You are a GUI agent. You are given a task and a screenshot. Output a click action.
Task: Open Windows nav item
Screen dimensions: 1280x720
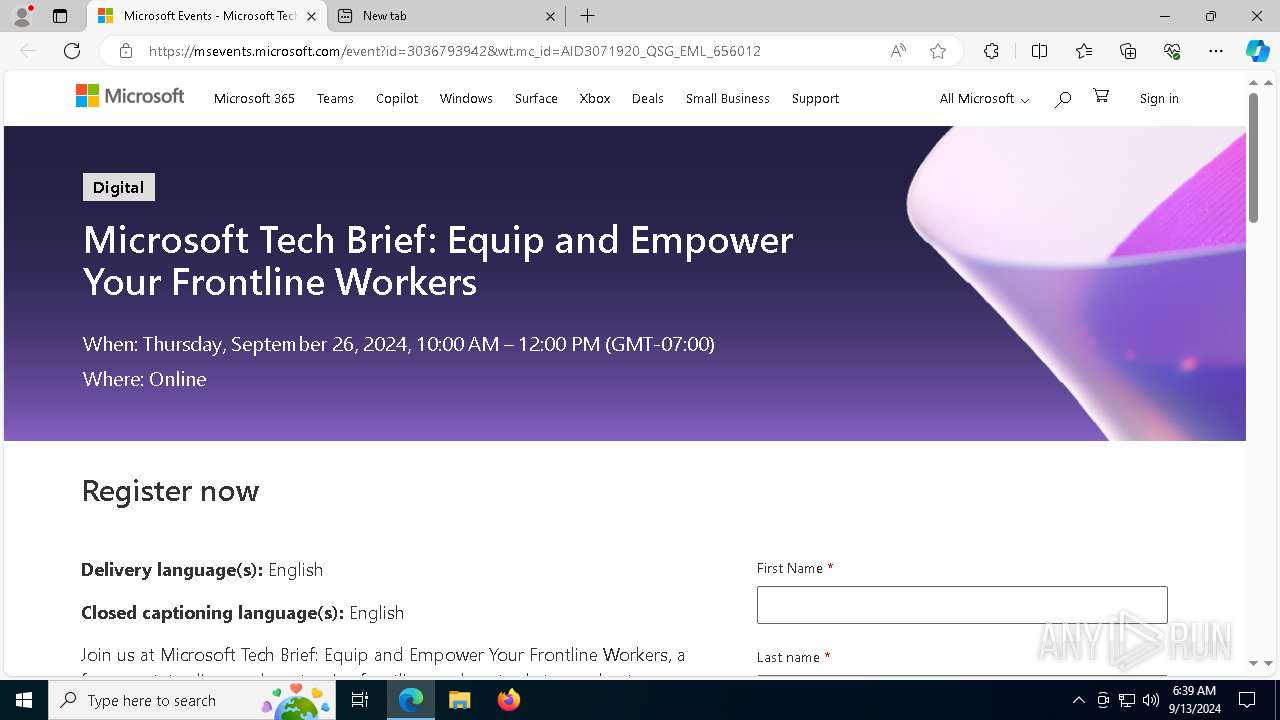point(466,98)
